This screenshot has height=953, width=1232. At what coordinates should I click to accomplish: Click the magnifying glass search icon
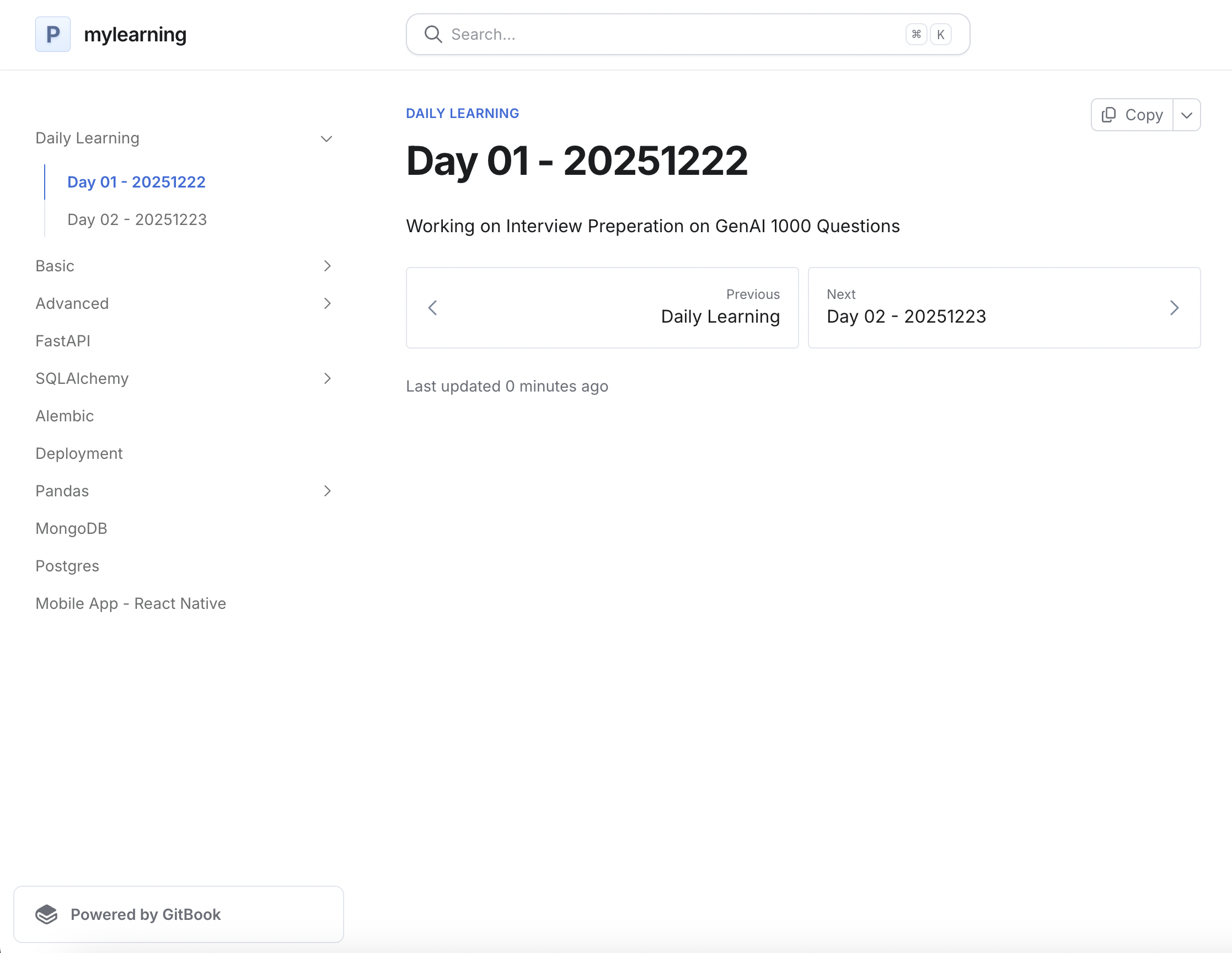pos(433,34)
